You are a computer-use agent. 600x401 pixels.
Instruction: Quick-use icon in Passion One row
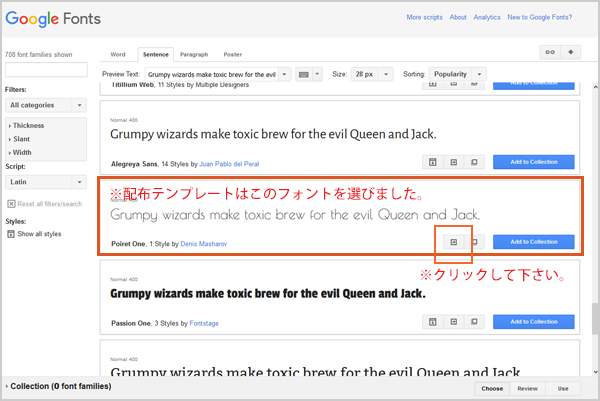click(x=453, y=322)
